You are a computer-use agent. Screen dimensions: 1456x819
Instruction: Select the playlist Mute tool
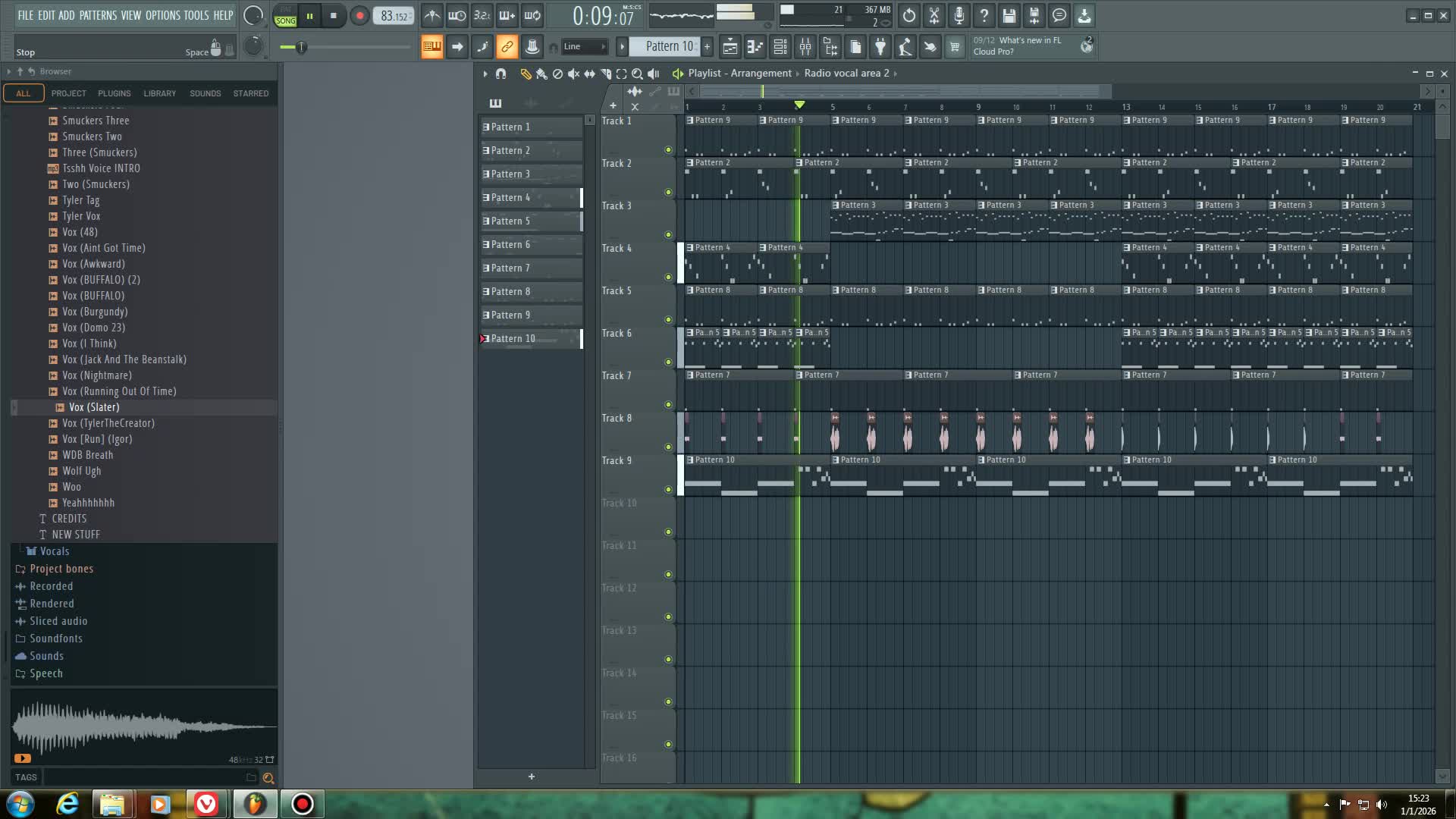(x=574, y=74)
